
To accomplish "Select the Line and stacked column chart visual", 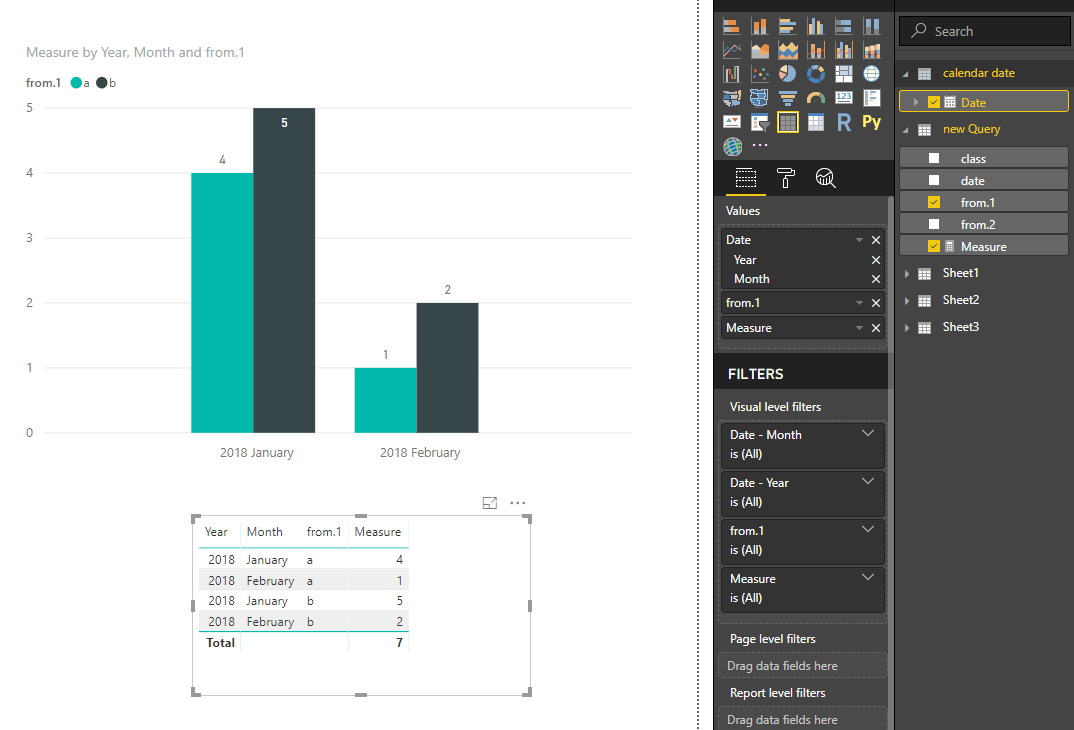I will pyautogui.click(x=816, y=51).
